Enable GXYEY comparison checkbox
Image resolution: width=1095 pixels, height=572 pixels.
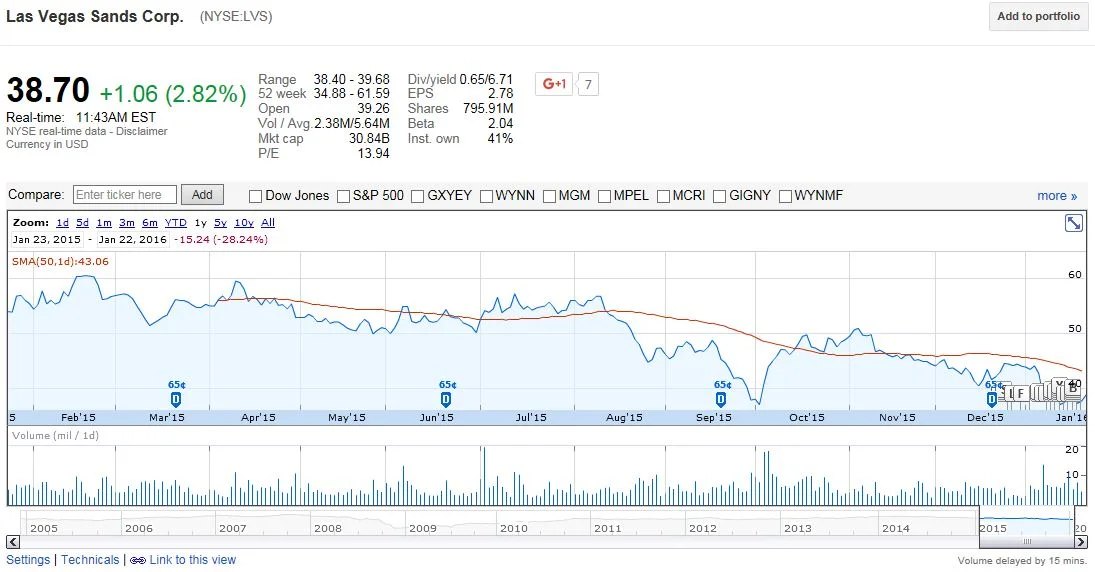418,196
